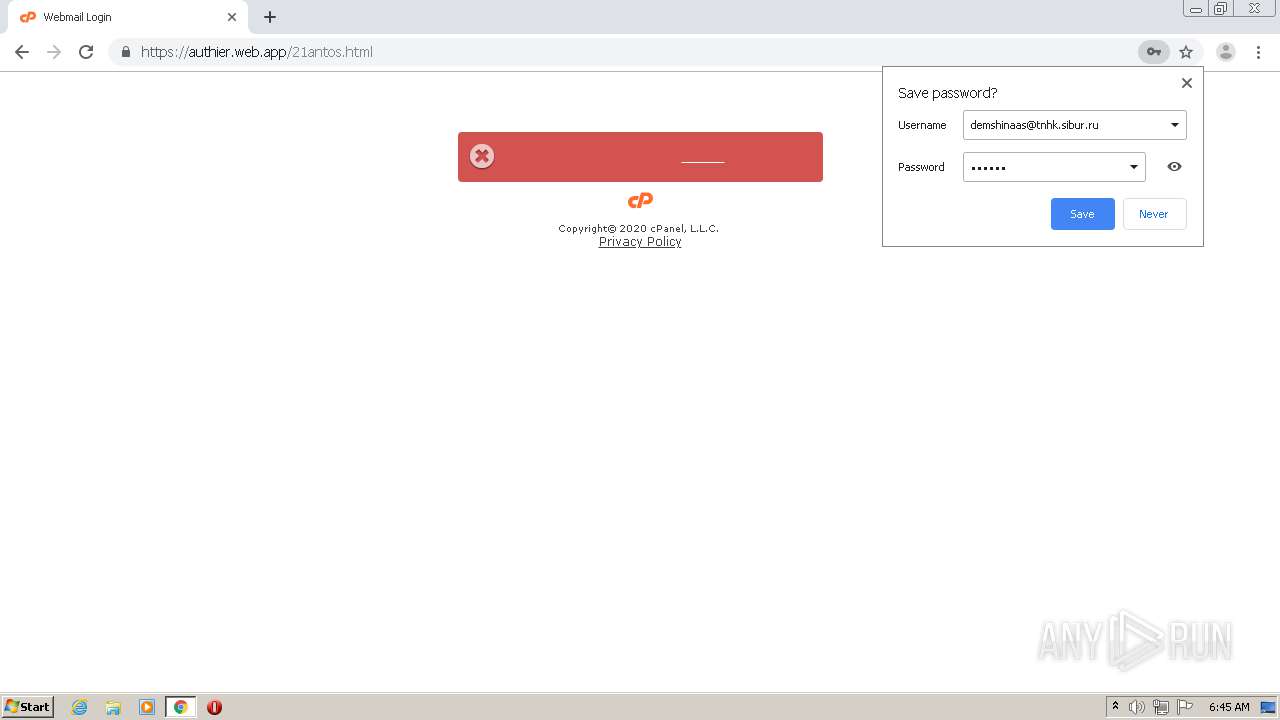Show hidden tray icons arrow
Image resolution: width=1280 pixels, height=720 pixels.
(1115, 707)
